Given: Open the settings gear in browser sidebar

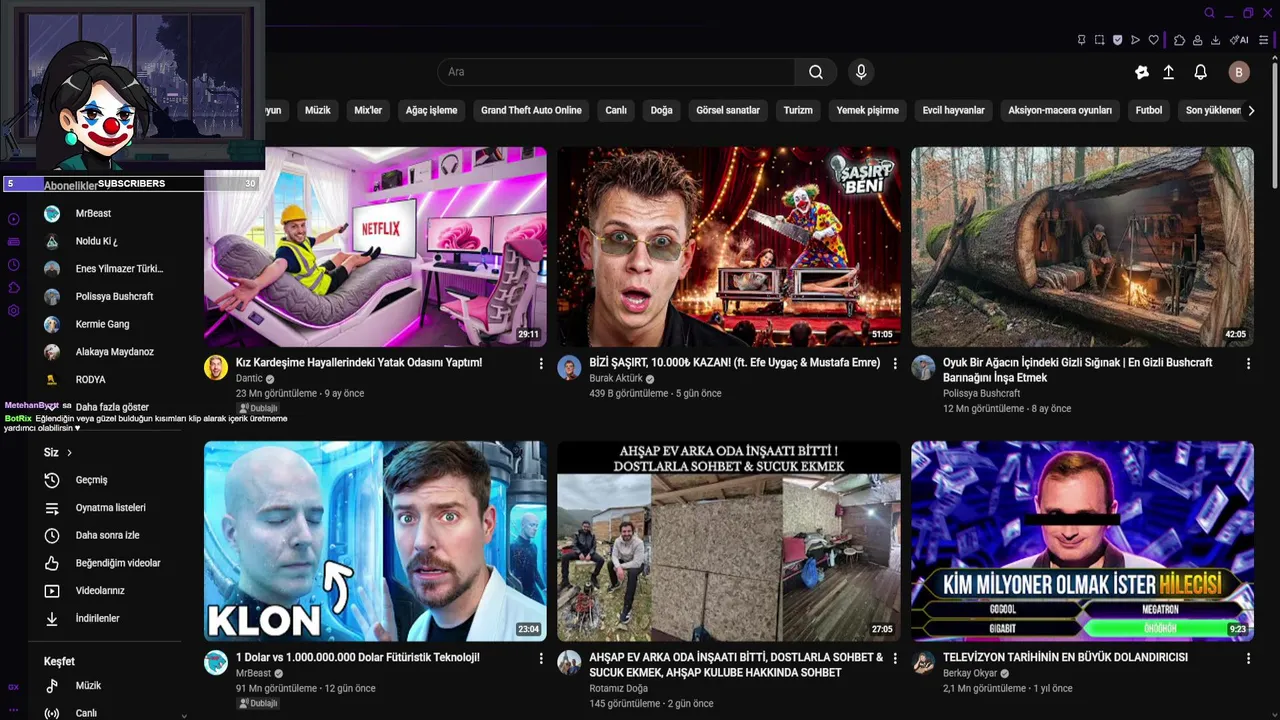Looking at the screenshot, I should 13,311.
